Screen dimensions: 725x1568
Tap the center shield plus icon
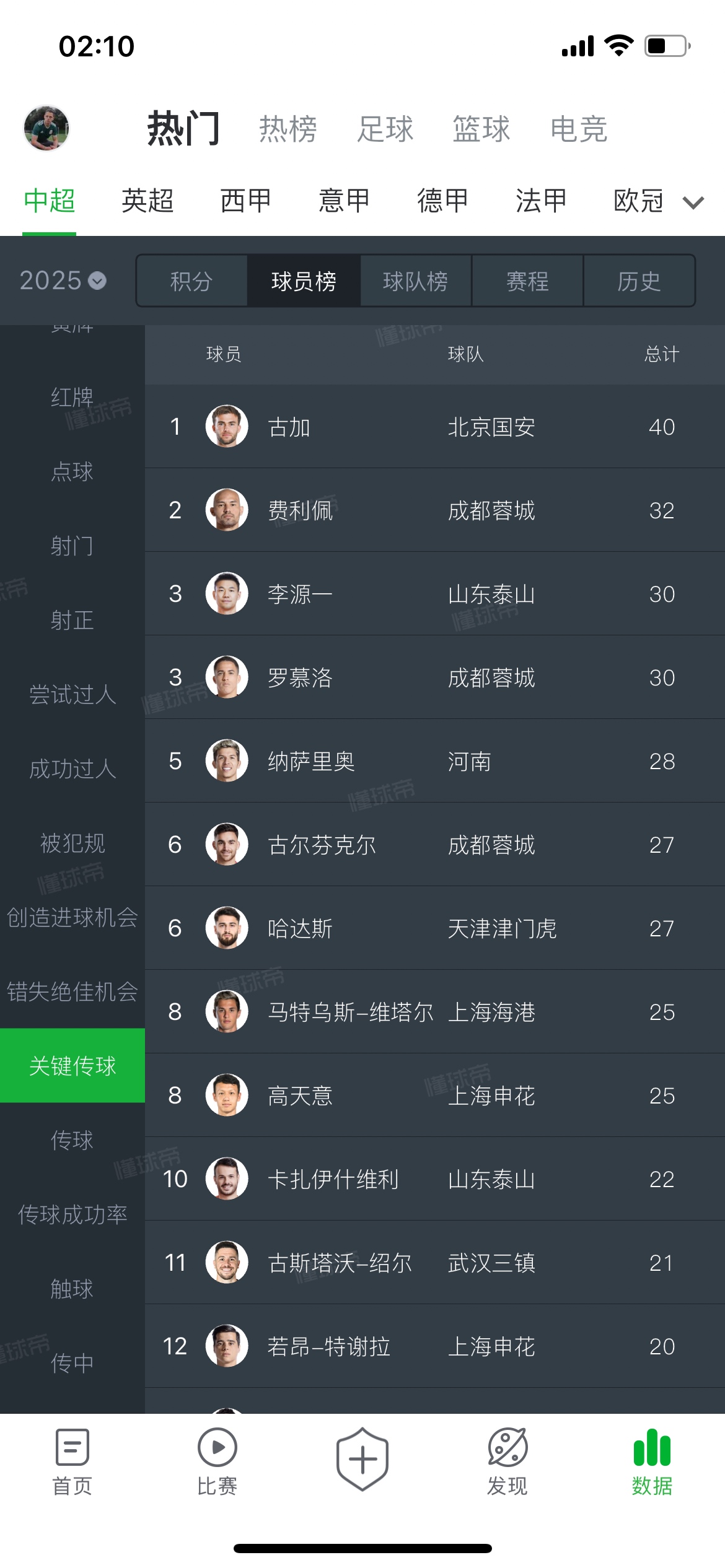click(x=362, y=1459)
